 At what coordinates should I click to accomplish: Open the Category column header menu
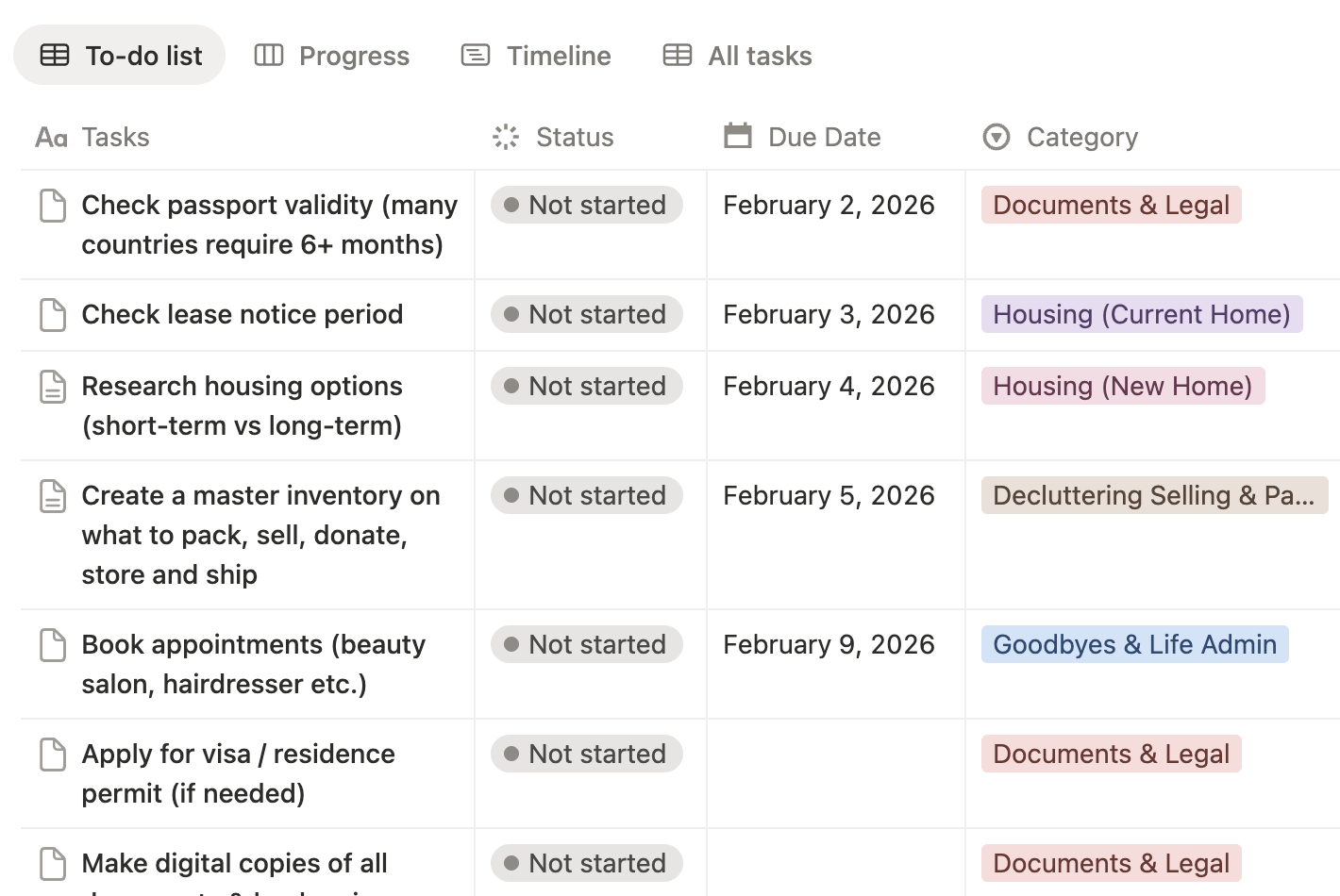click(x=1081, y=137)
